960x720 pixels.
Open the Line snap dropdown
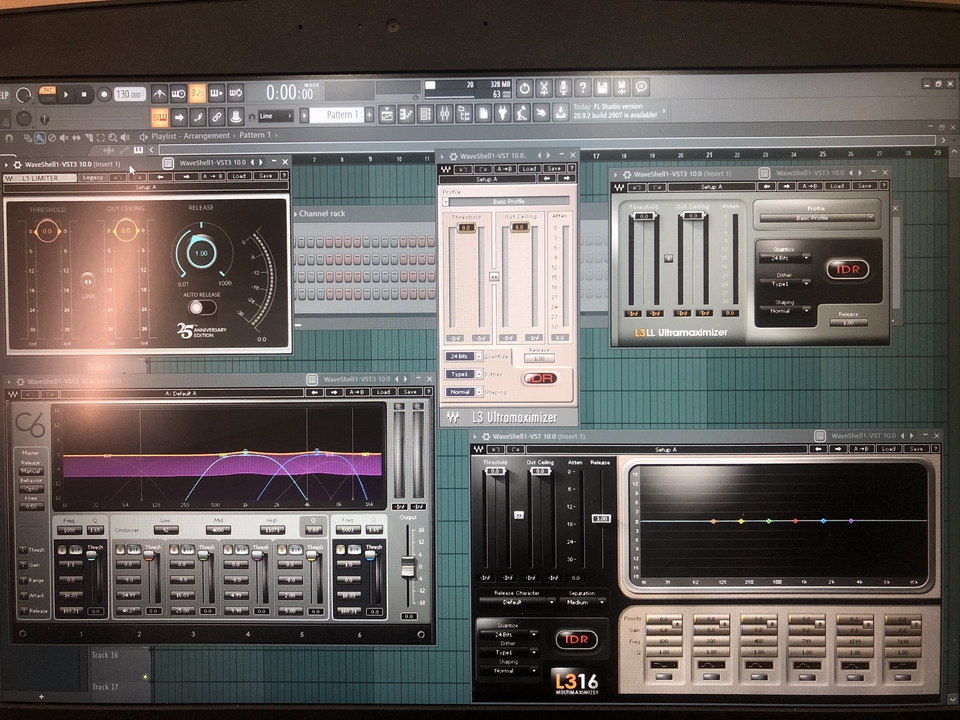pyautogui.click(x=276, y=116)
